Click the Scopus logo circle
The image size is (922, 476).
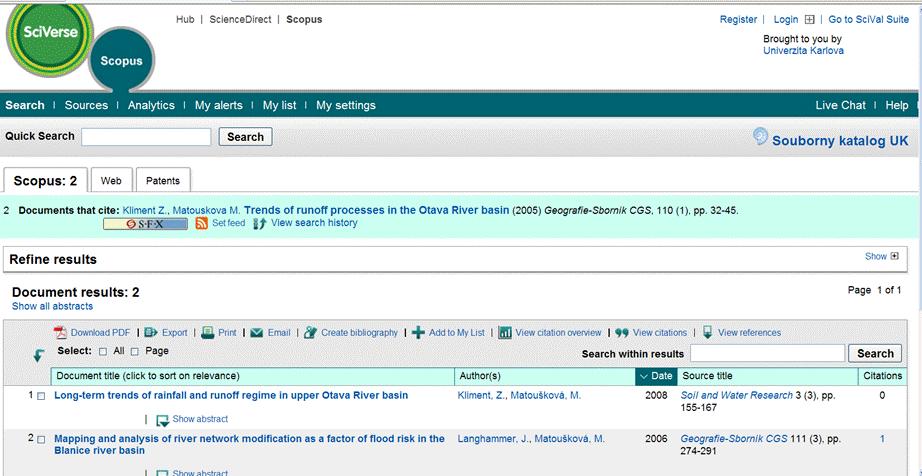tap(121, 59)
